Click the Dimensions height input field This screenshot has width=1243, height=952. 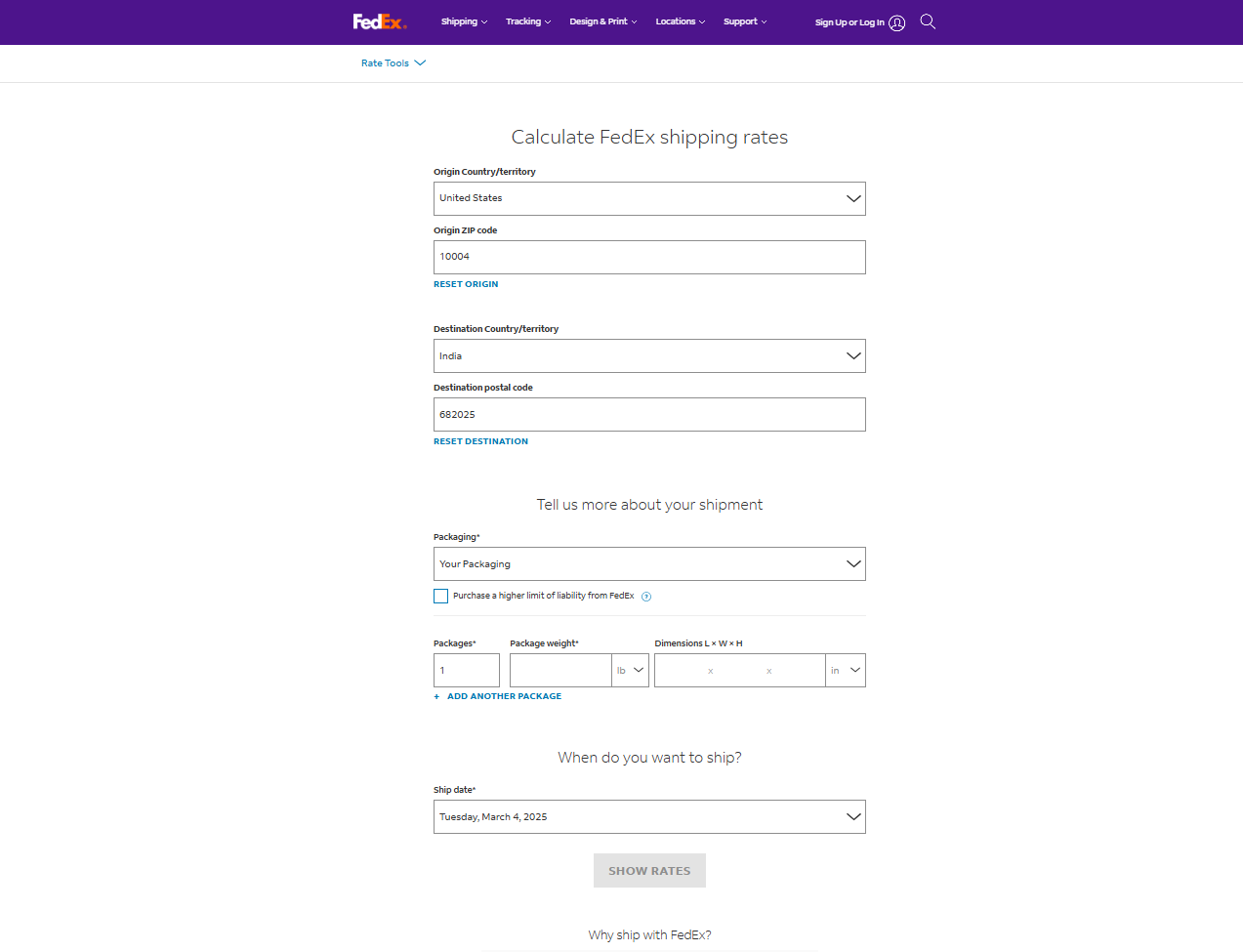coord(798,670)
